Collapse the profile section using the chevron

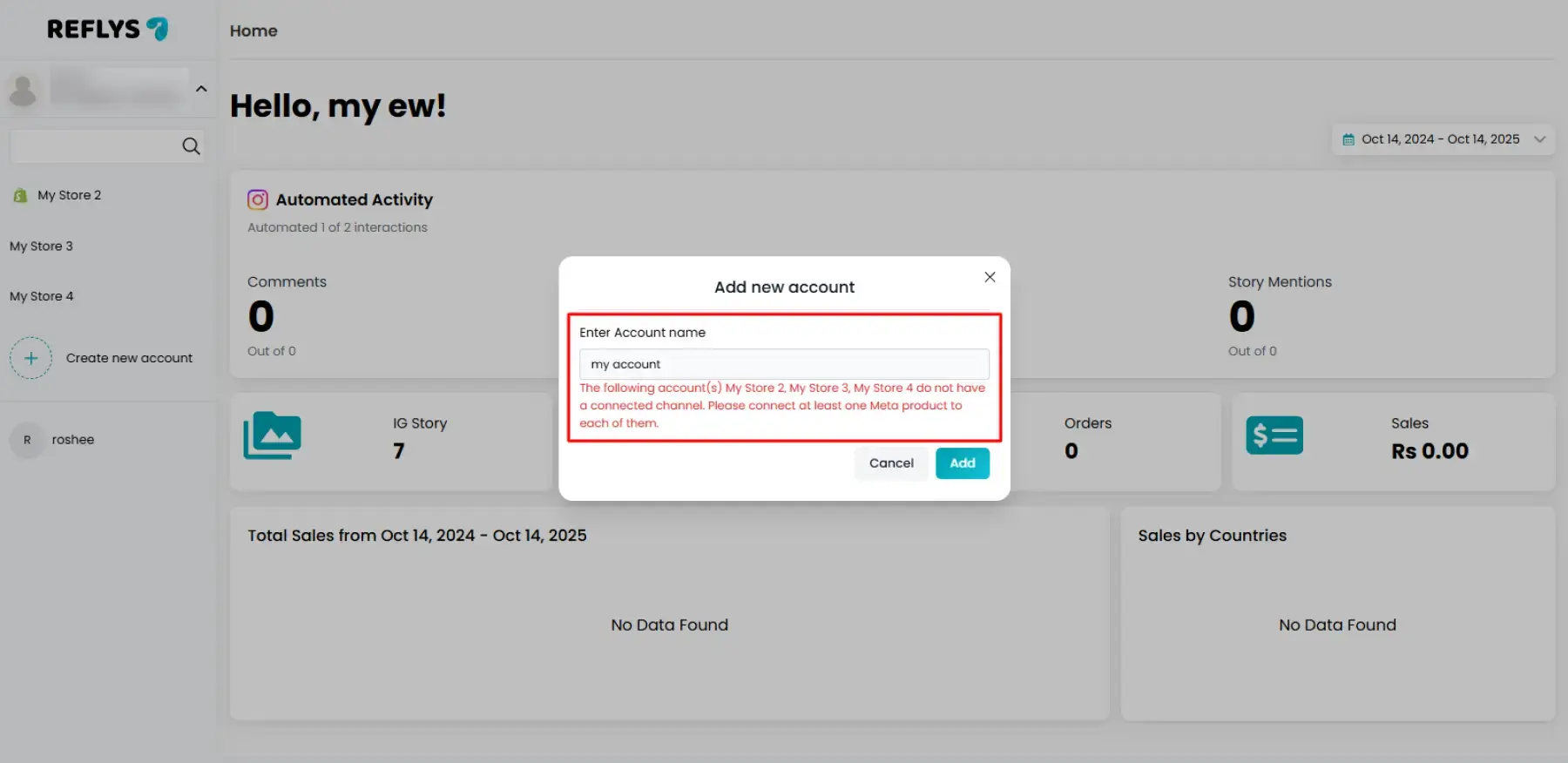tap(201, 89)
